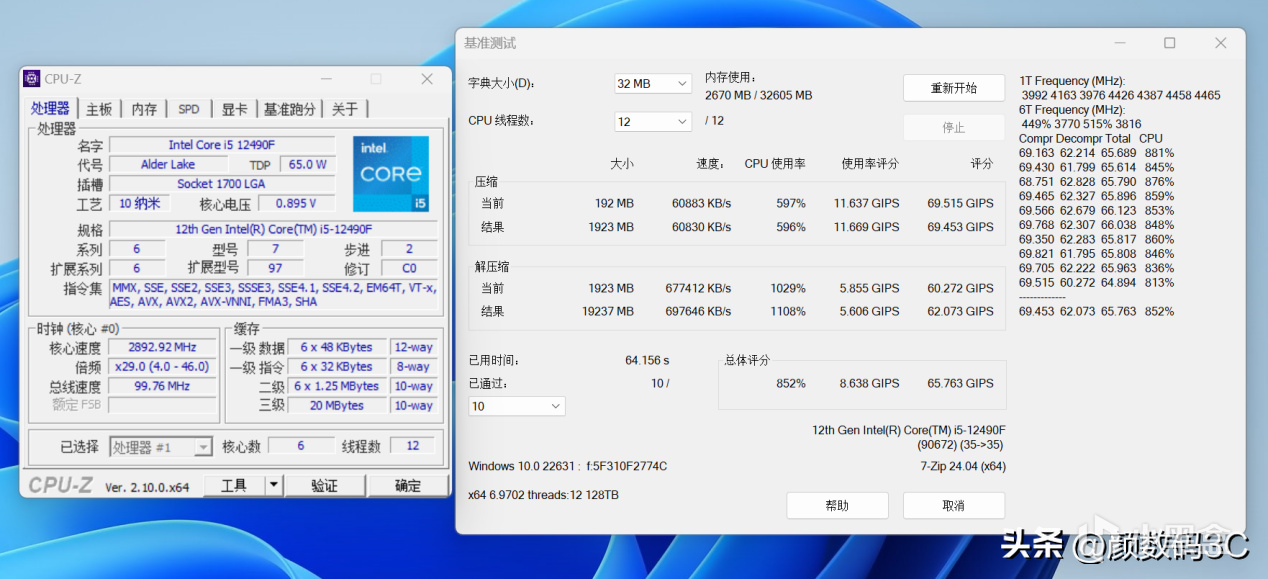Click the 解压缩 结果 speed 697646 KB/s

698,311
